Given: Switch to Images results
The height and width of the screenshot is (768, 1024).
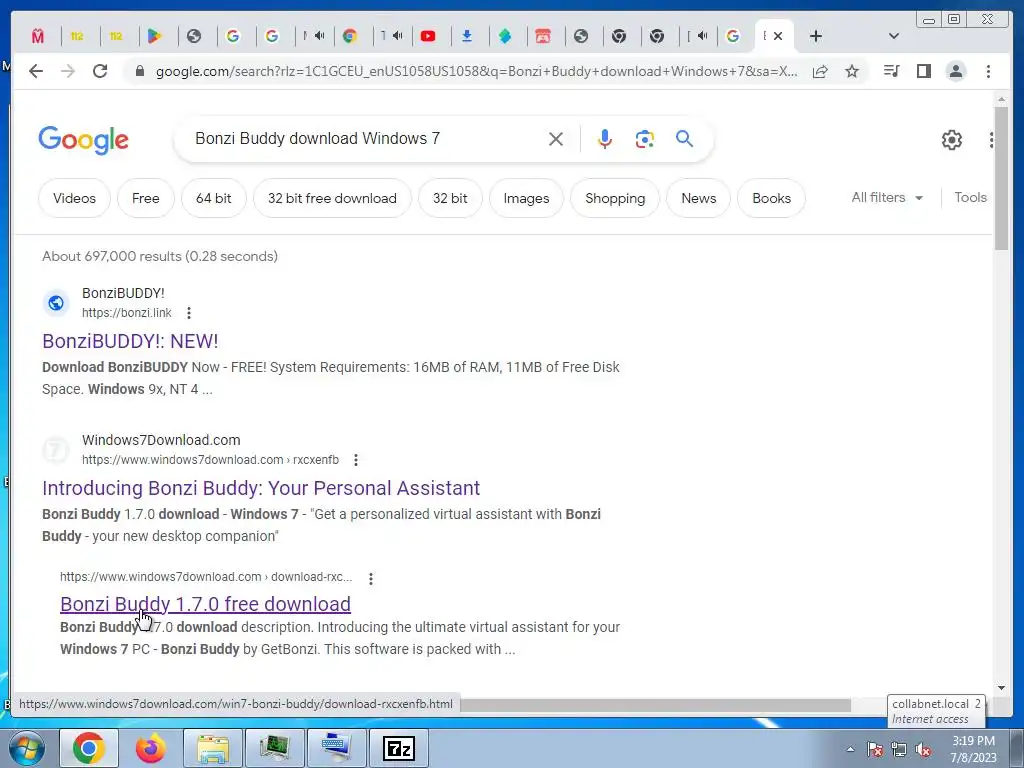Looking at the screenshot, I should (526, 198).
